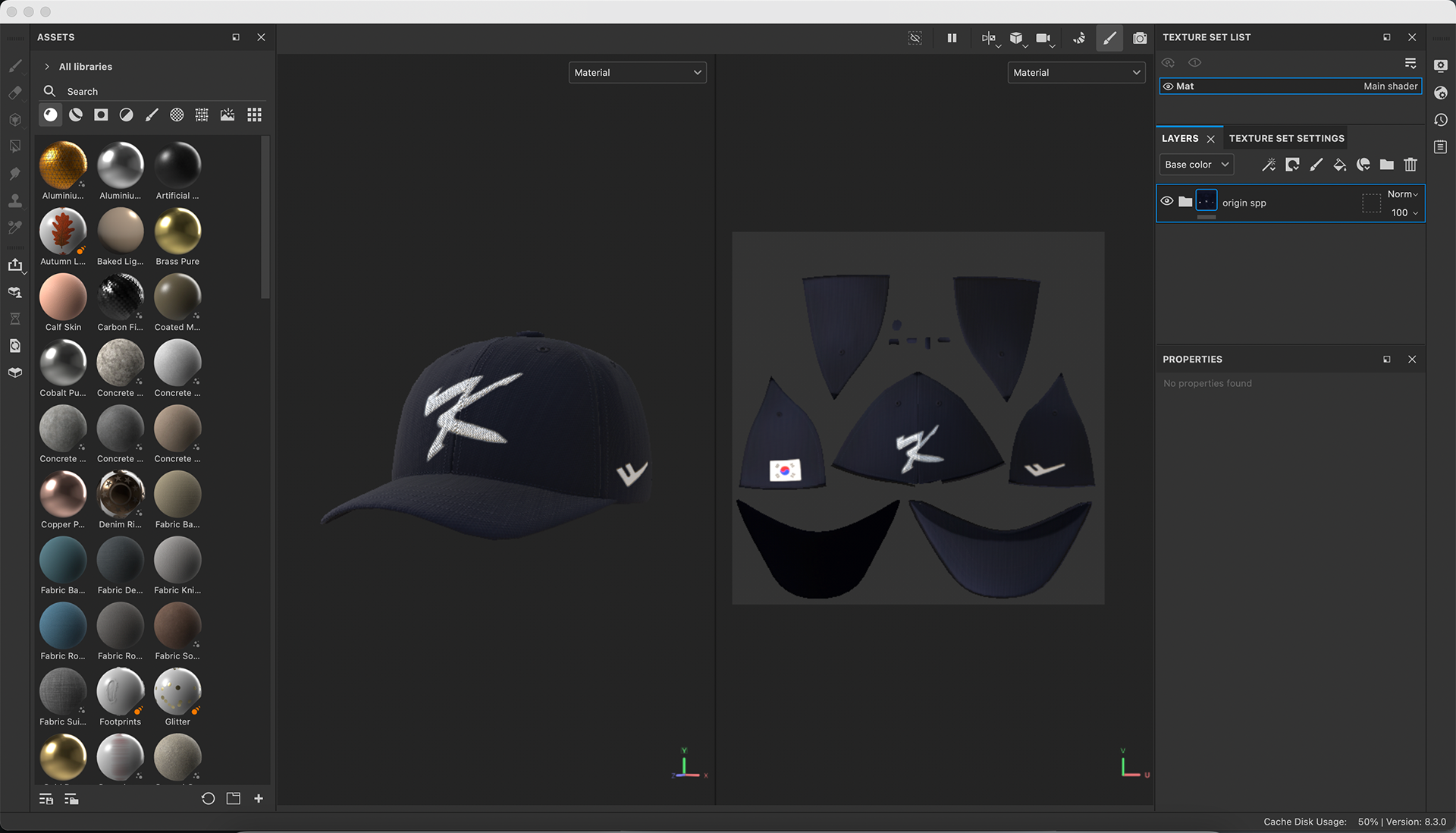Image resolution: width=1456 pixels, height=833 pixels.
Task: Switch to Painting mode brush icon
Action: (1109, 38)
